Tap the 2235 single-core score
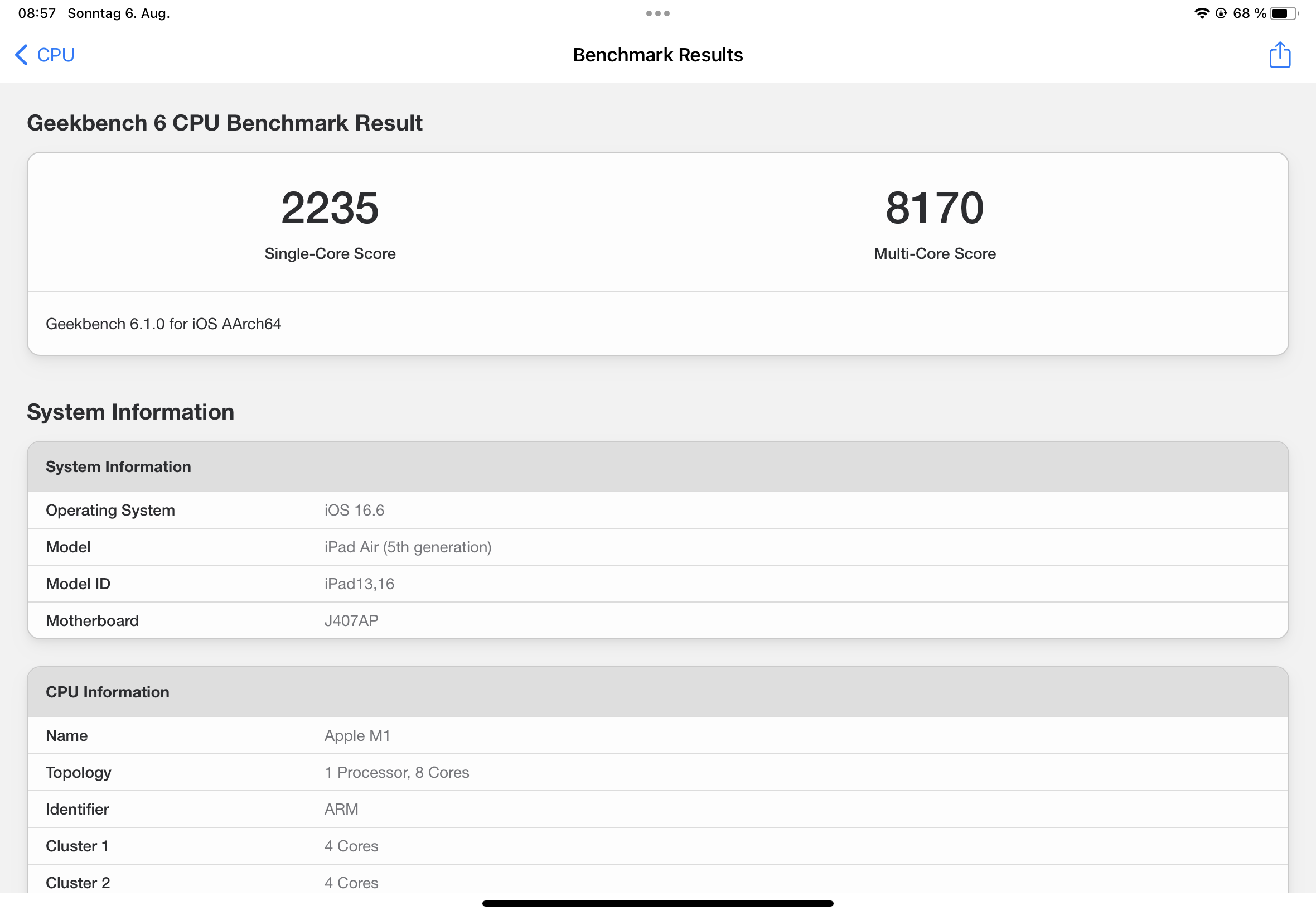The image size is (1316, 915). pos(330,208)
